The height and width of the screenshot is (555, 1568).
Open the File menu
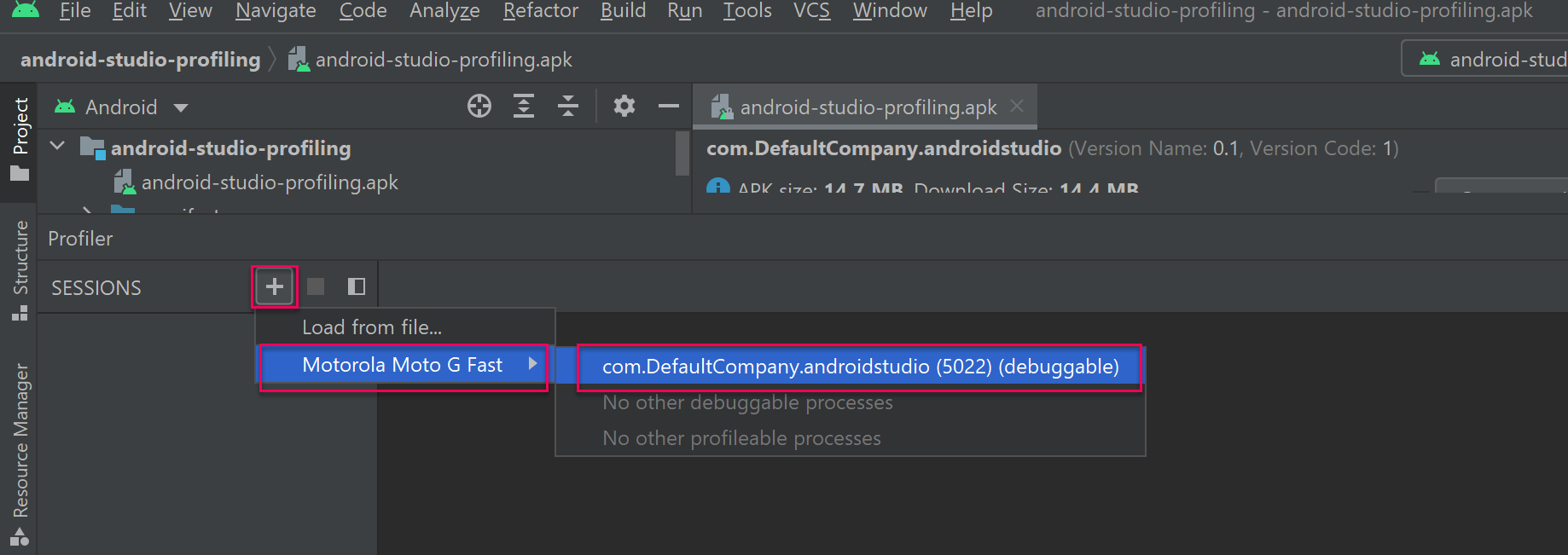75,11
